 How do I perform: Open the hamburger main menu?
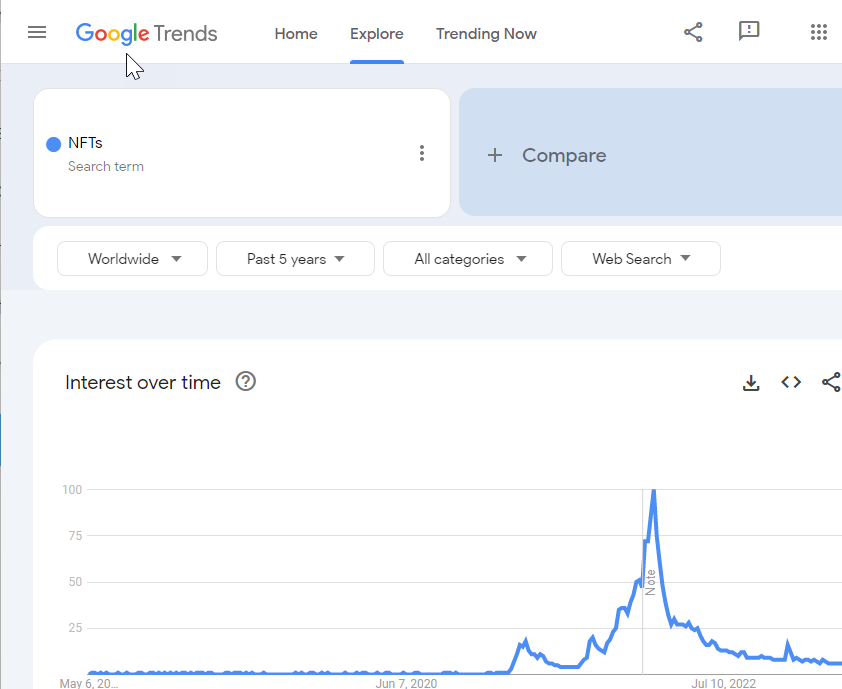[37, 33]
